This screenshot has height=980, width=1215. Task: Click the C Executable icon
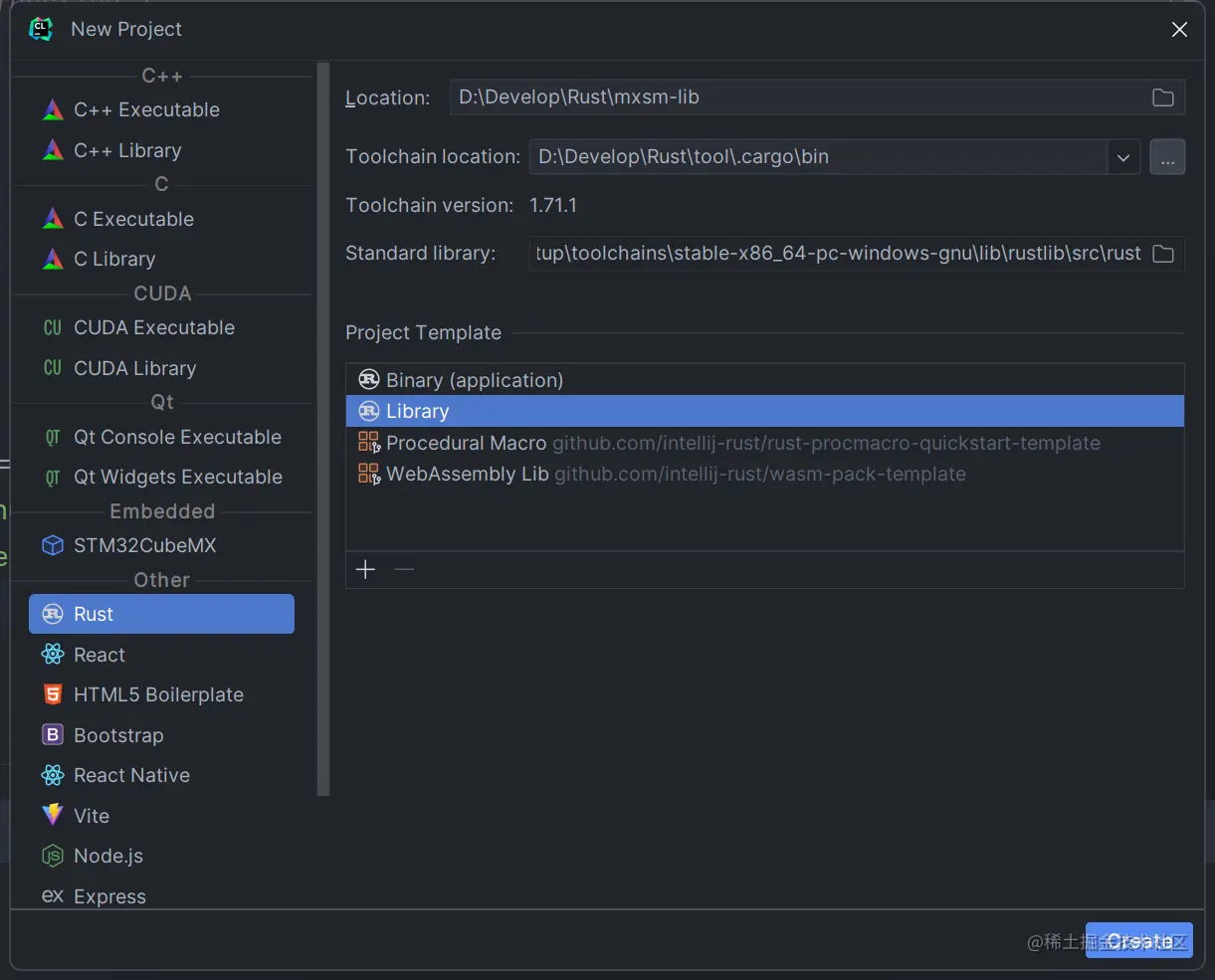coord(53,219)
